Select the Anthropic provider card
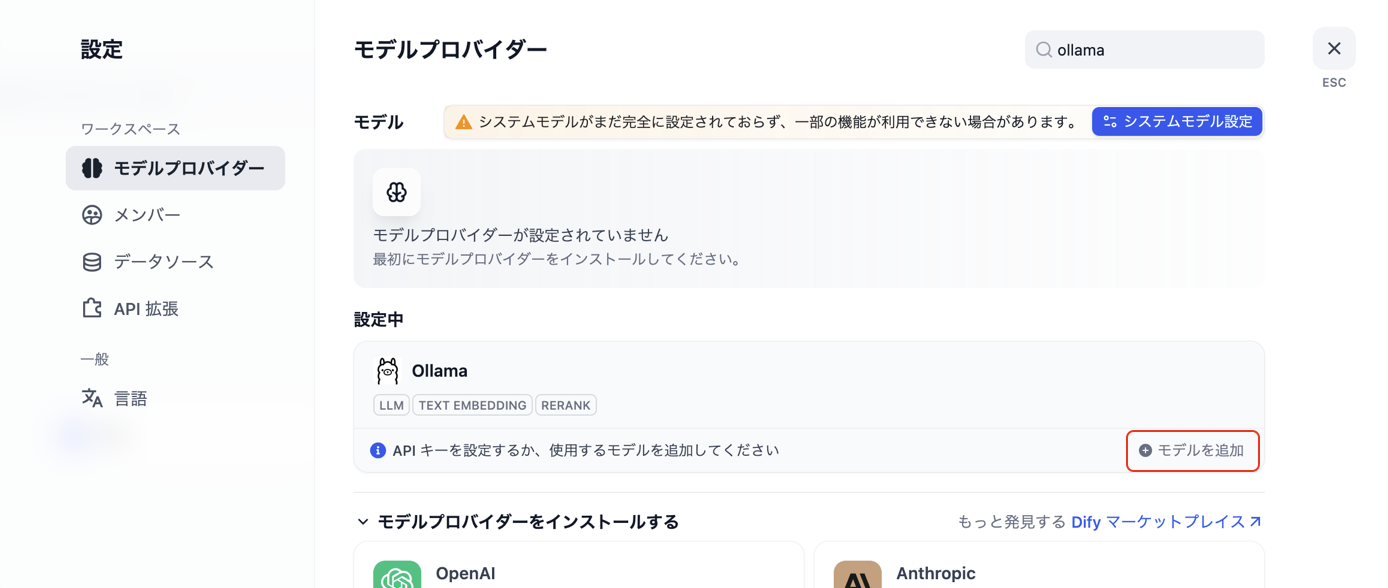 [x=1039, y=565]
